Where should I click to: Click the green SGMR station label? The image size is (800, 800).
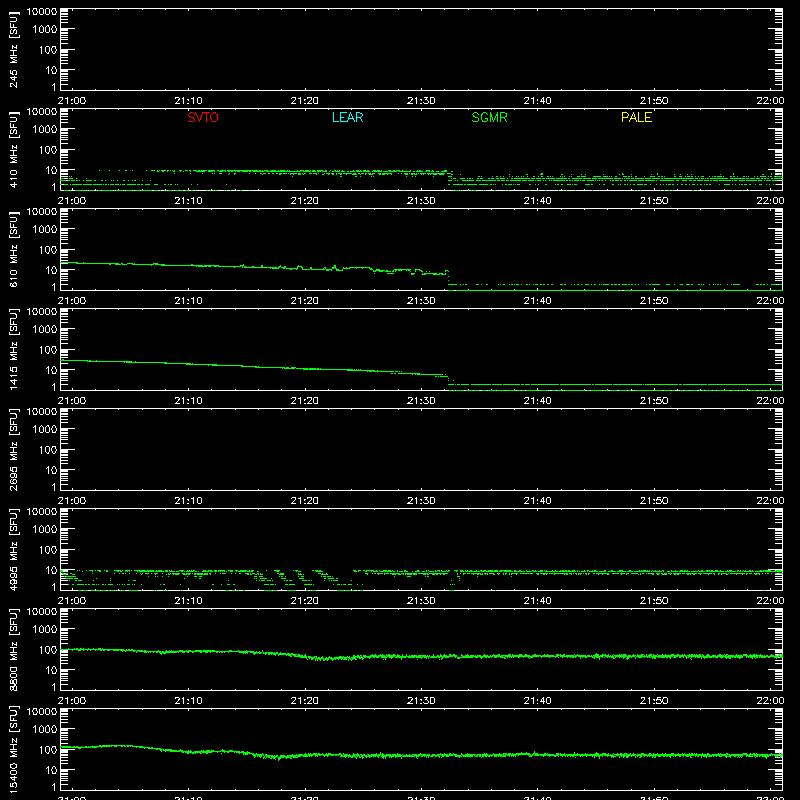489,117
